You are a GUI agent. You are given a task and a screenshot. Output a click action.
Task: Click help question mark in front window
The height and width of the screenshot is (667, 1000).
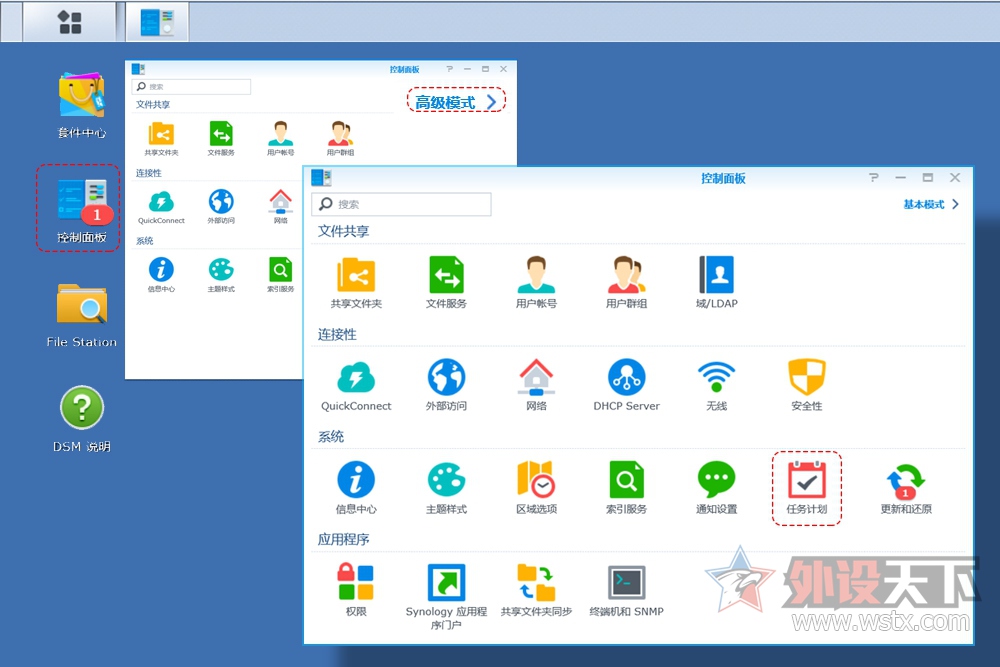coord(873,177)
